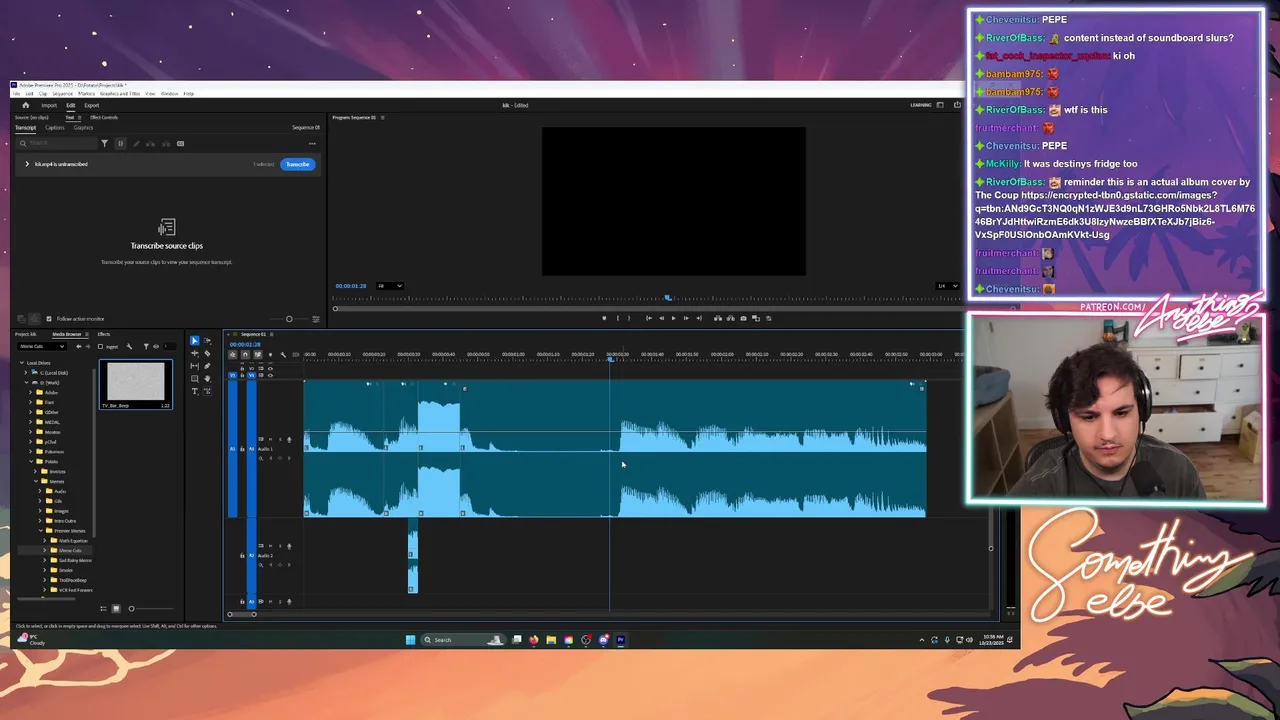Adjust Media Browser thumbnail size slider
The image size is (1280, 720).
click(131, 608)
